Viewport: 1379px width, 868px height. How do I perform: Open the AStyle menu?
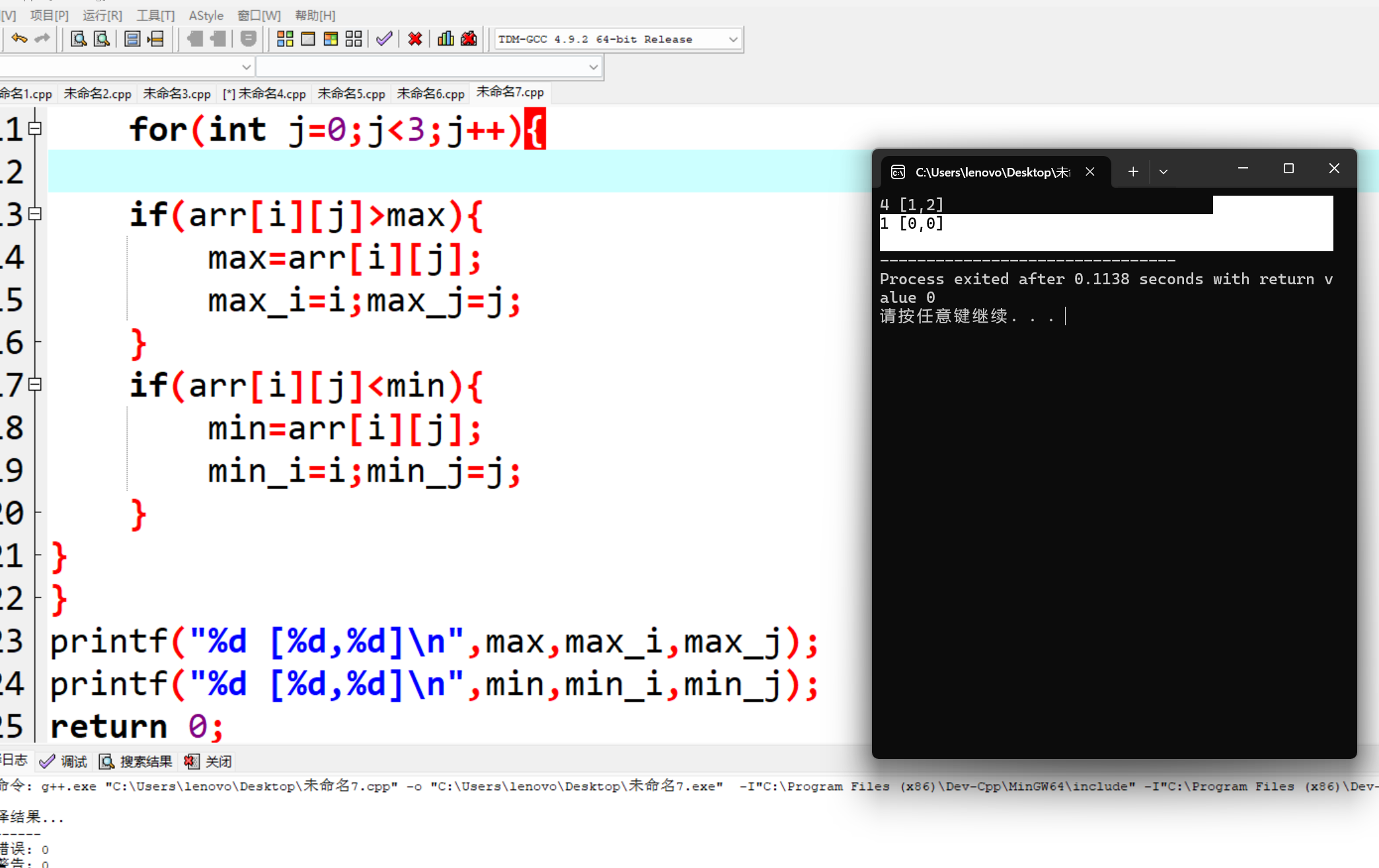[x=206, y=15]
